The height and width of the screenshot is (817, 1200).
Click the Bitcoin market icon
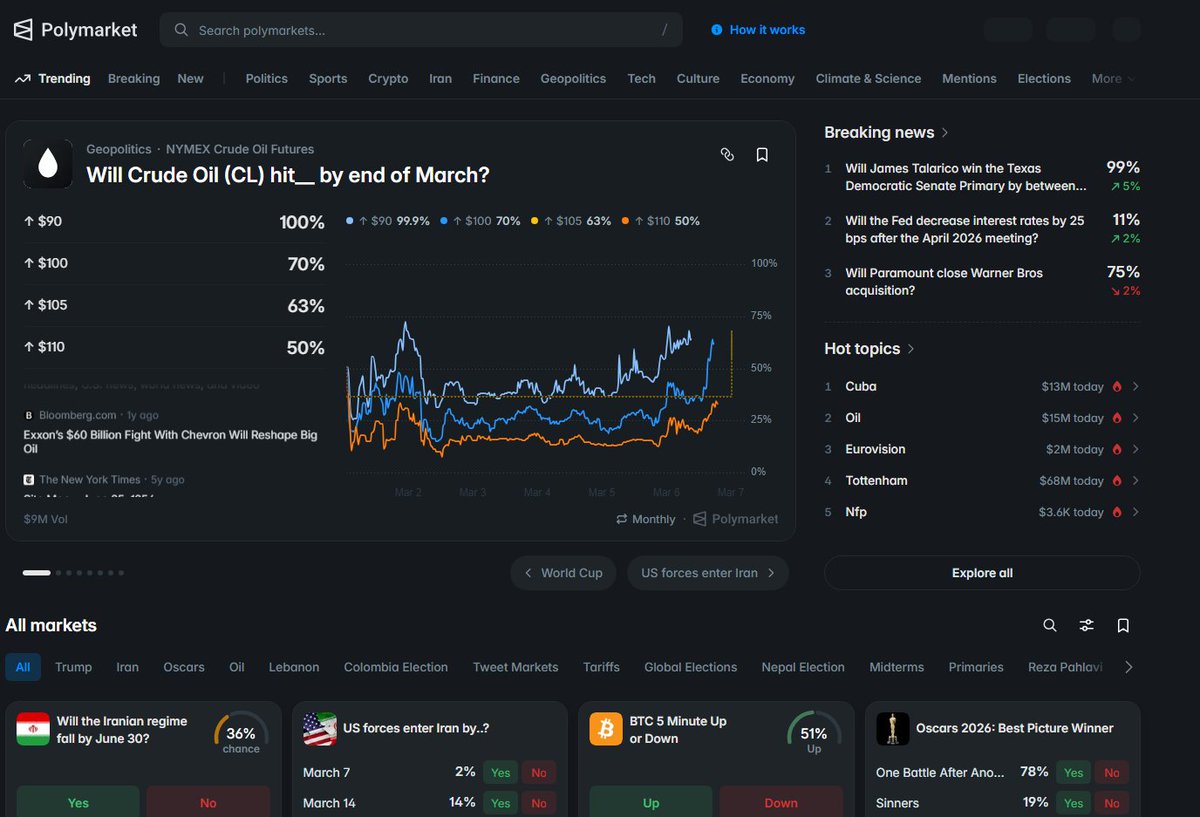(x=606, y=729)
